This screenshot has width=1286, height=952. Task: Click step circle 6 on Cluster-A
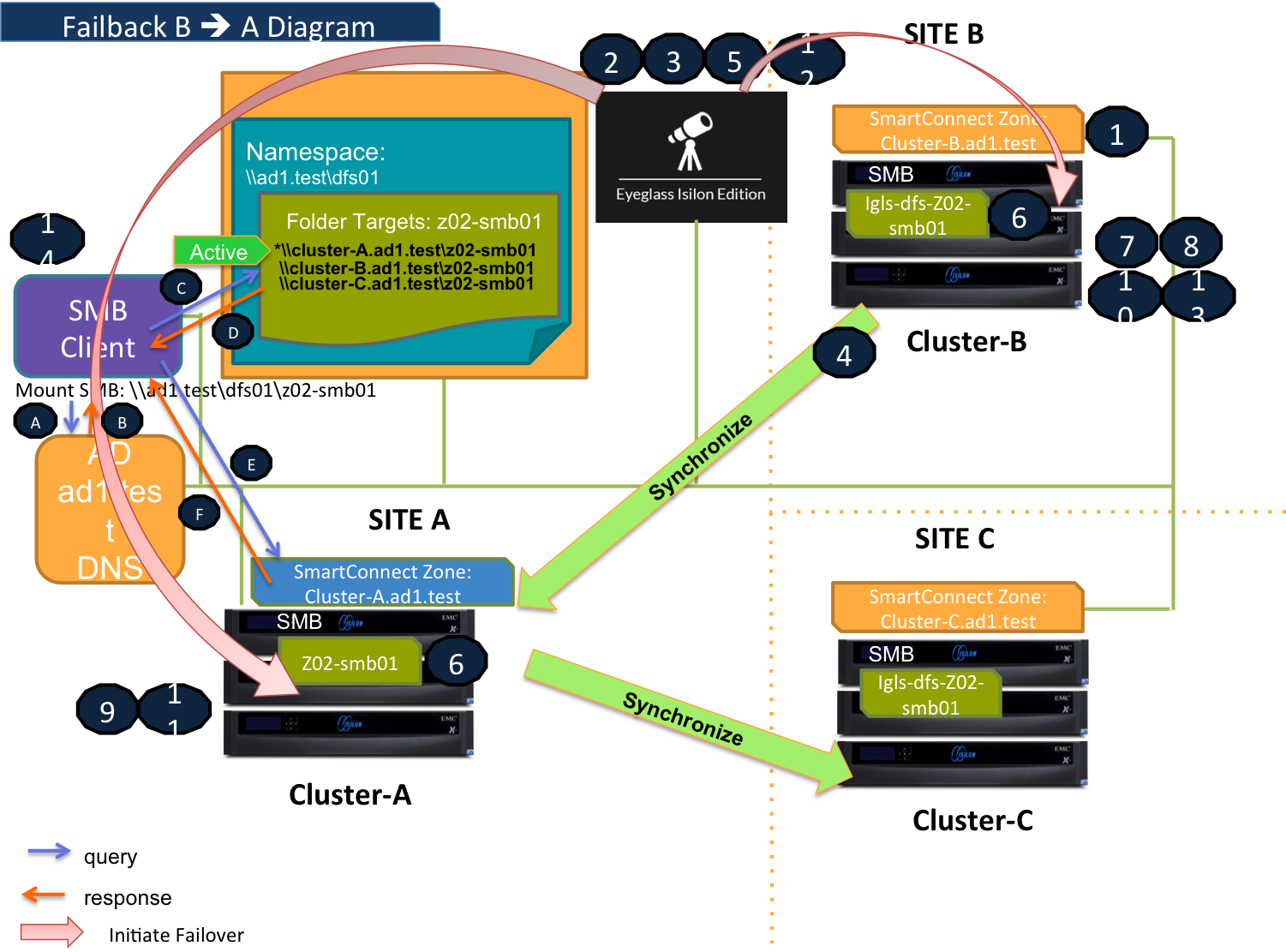click(x=456, y=662)
